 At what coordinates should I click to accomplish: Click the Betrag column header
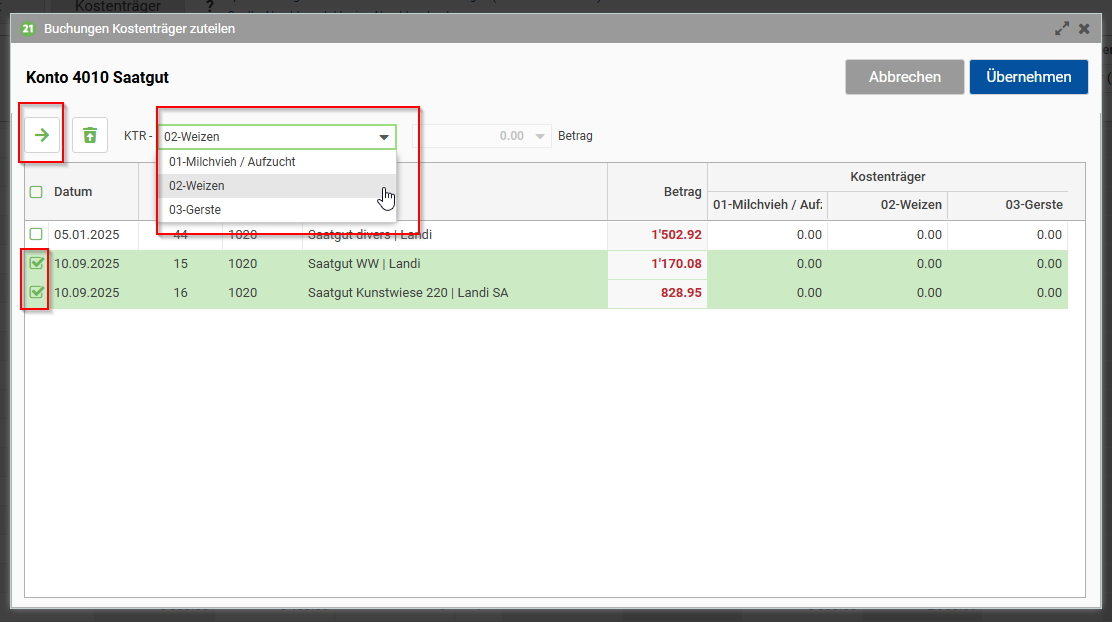click(682, 191)
